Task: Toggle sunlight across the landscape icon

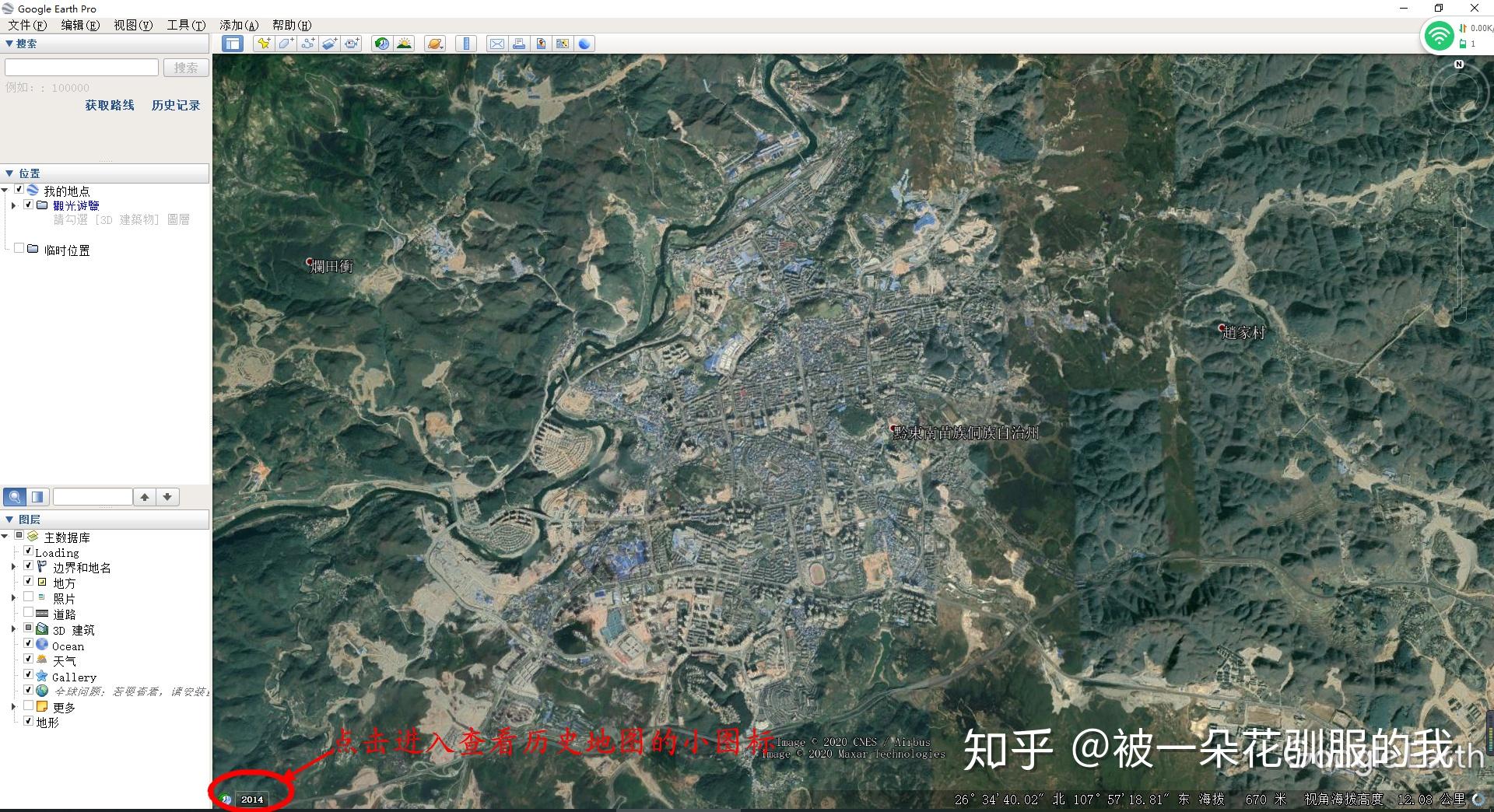Action: pos(404,44)
